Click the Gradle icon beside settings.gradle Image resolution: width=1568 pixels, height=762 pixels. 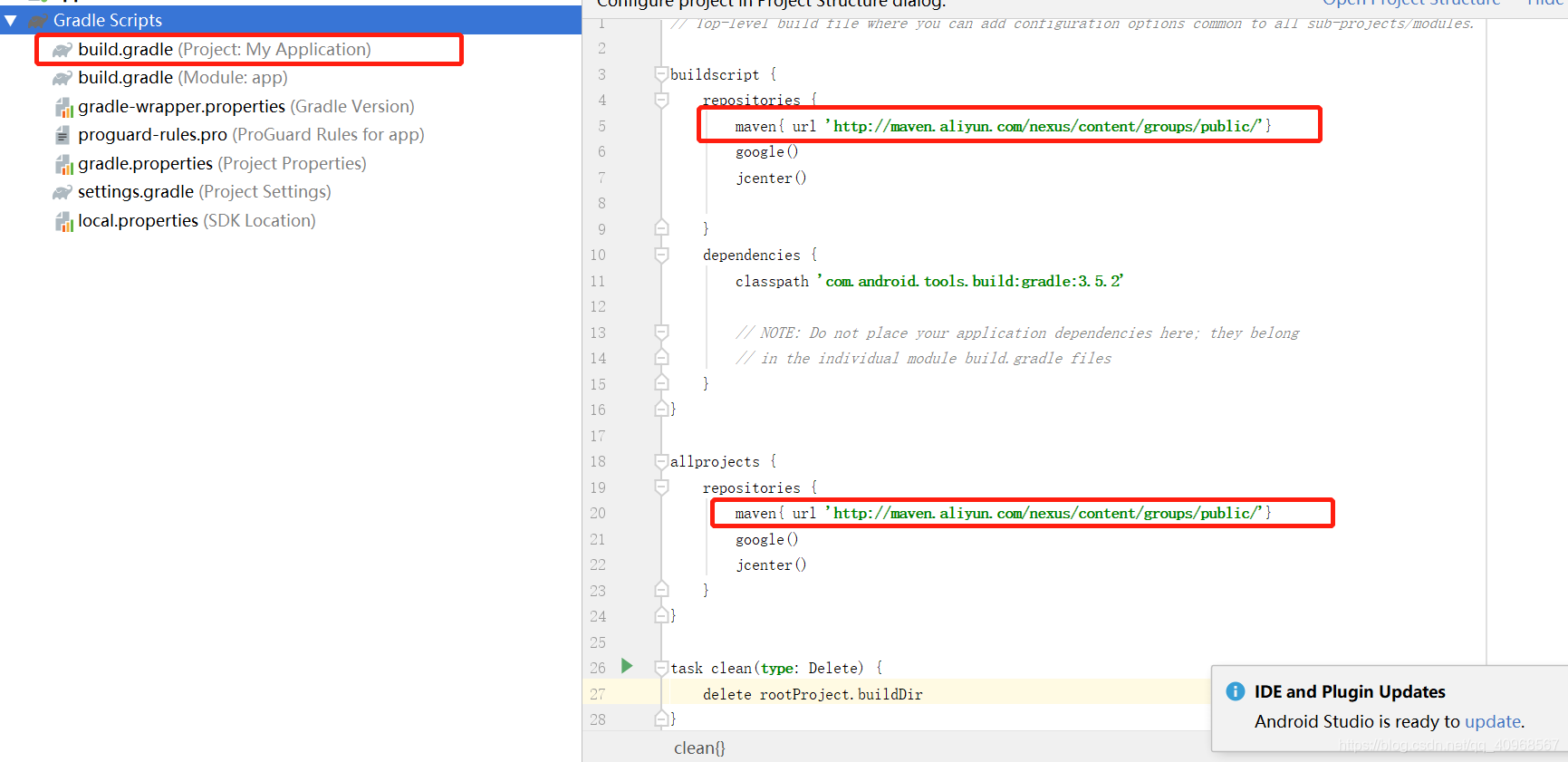[x=62, y=192]
